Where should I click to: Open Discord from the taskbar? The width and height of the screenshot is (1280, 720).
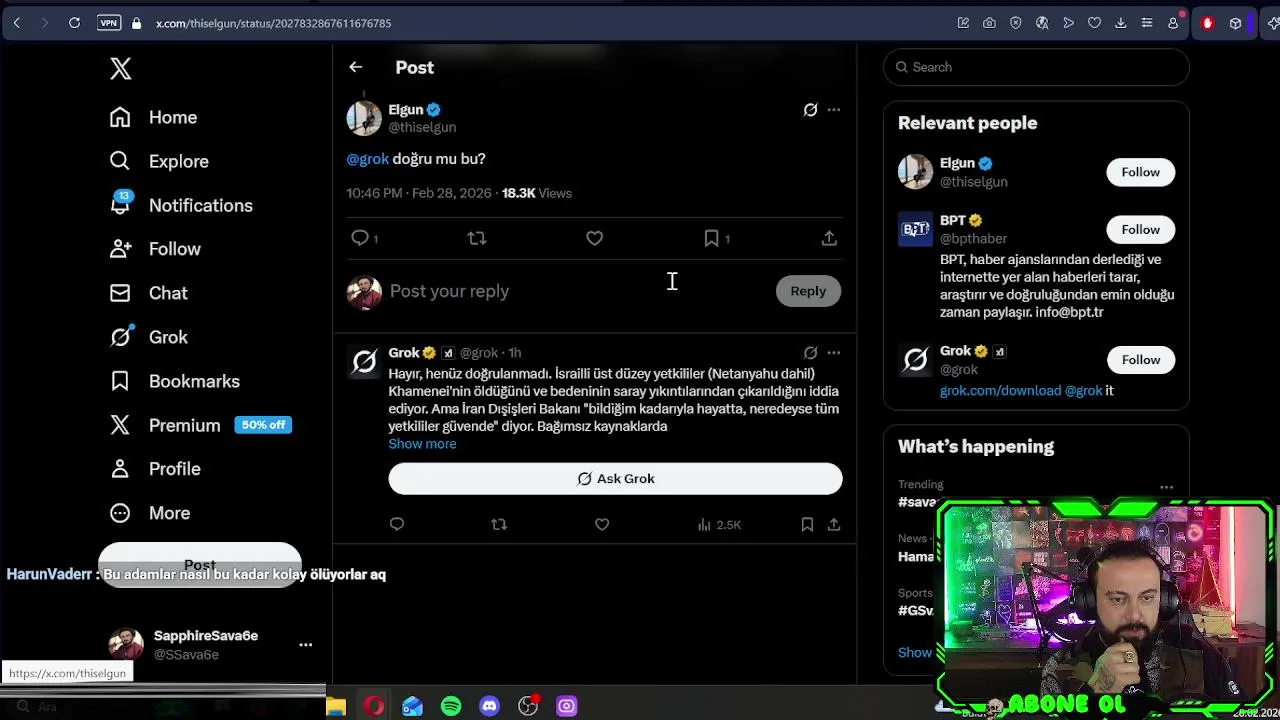coord(489,706)
